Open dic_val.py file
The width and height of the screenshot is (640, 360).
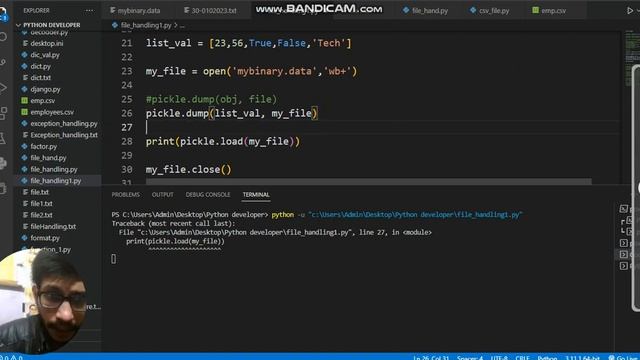tap(45, 55)
